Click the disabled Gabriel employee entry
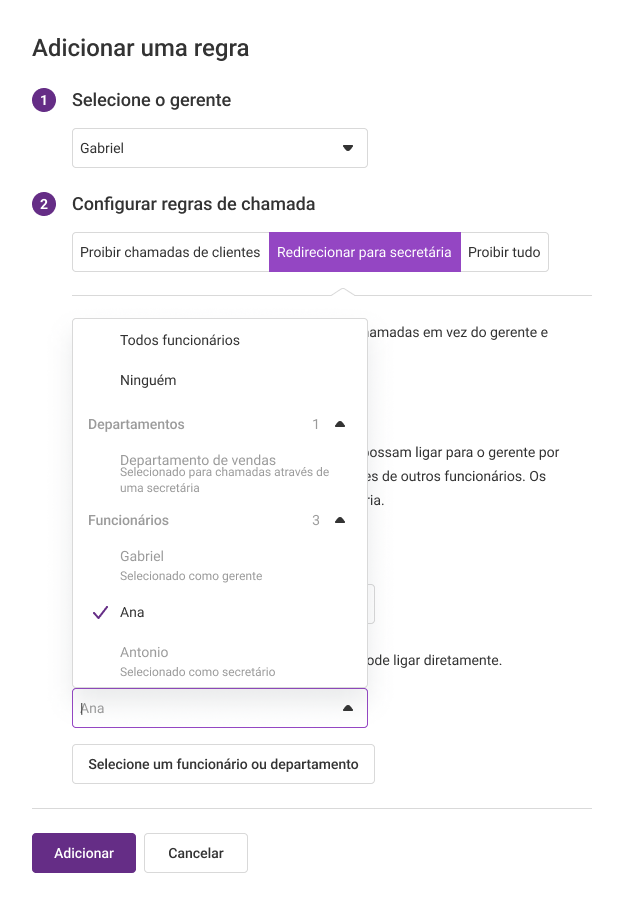The width and height of the screenshot is (624, 905). coord(220,565)
